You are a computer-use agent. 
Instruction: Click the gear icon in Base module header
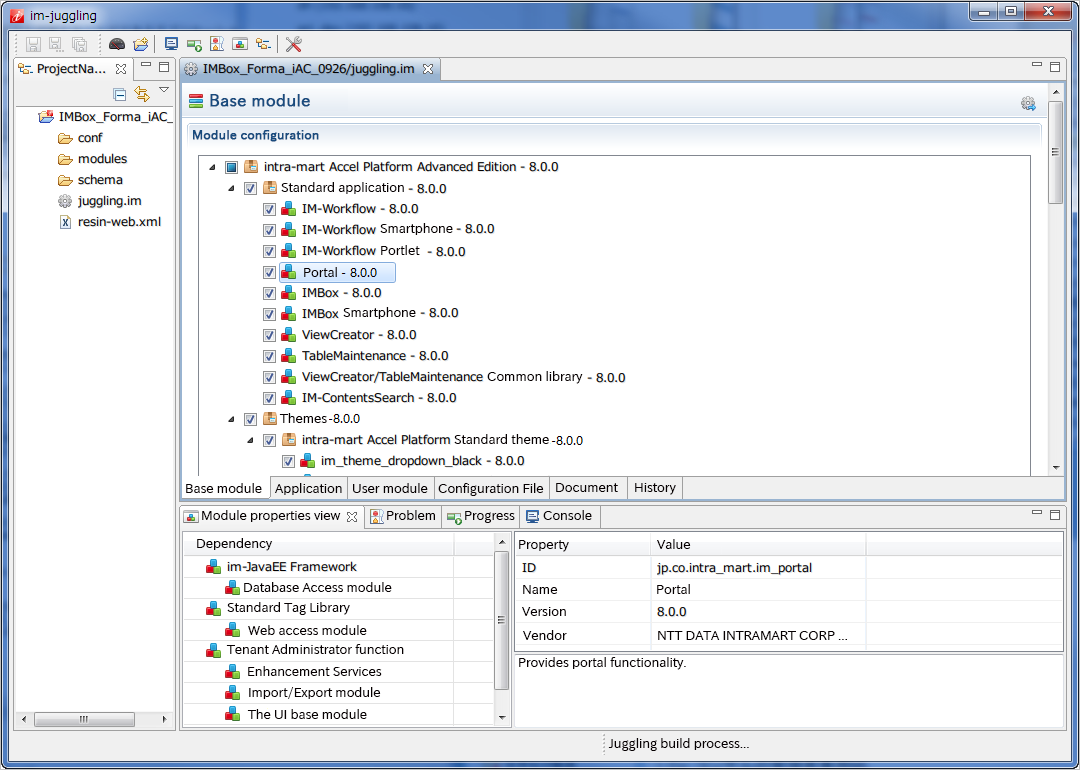1028,103
